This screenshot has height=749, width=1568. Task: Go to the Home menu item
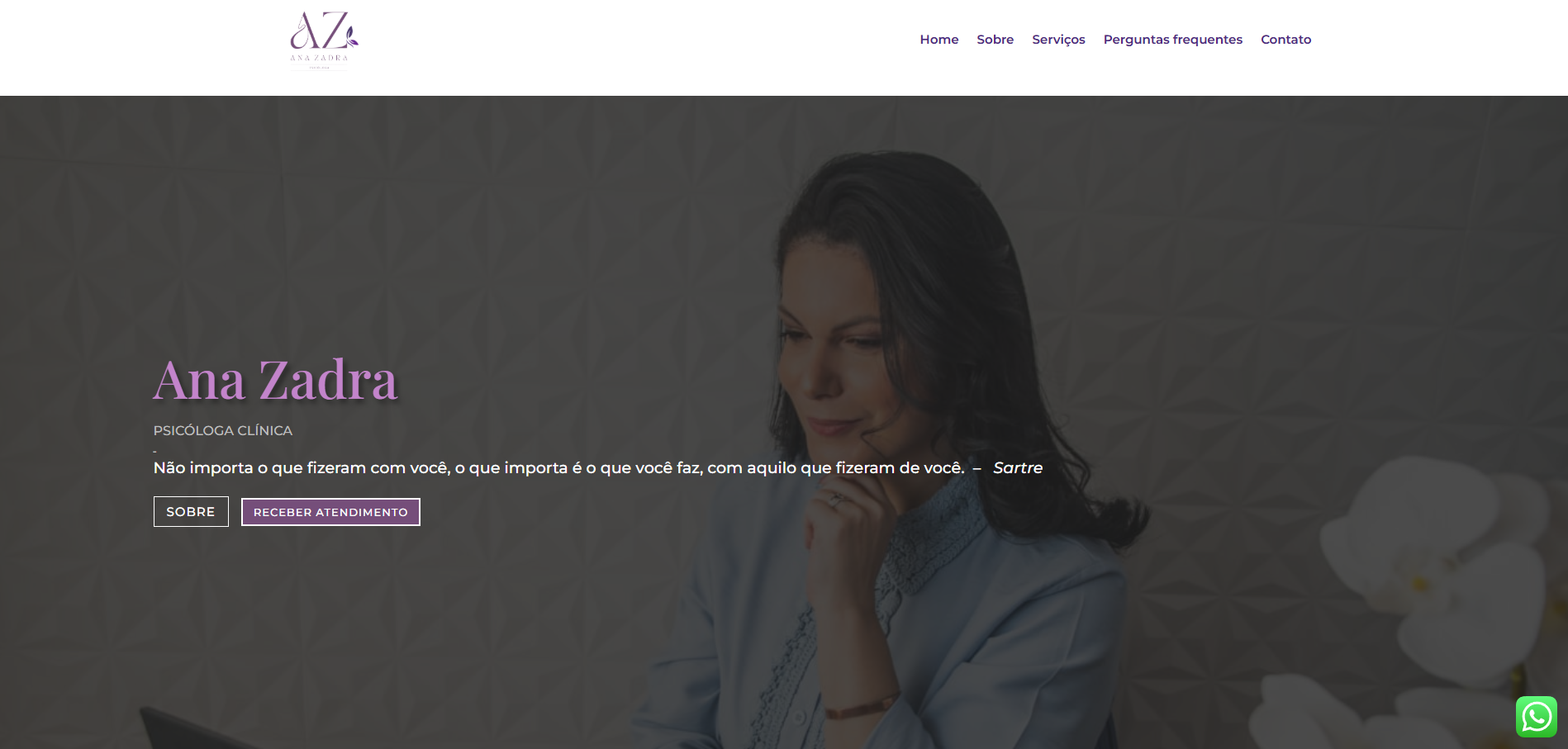coord(939,40)
